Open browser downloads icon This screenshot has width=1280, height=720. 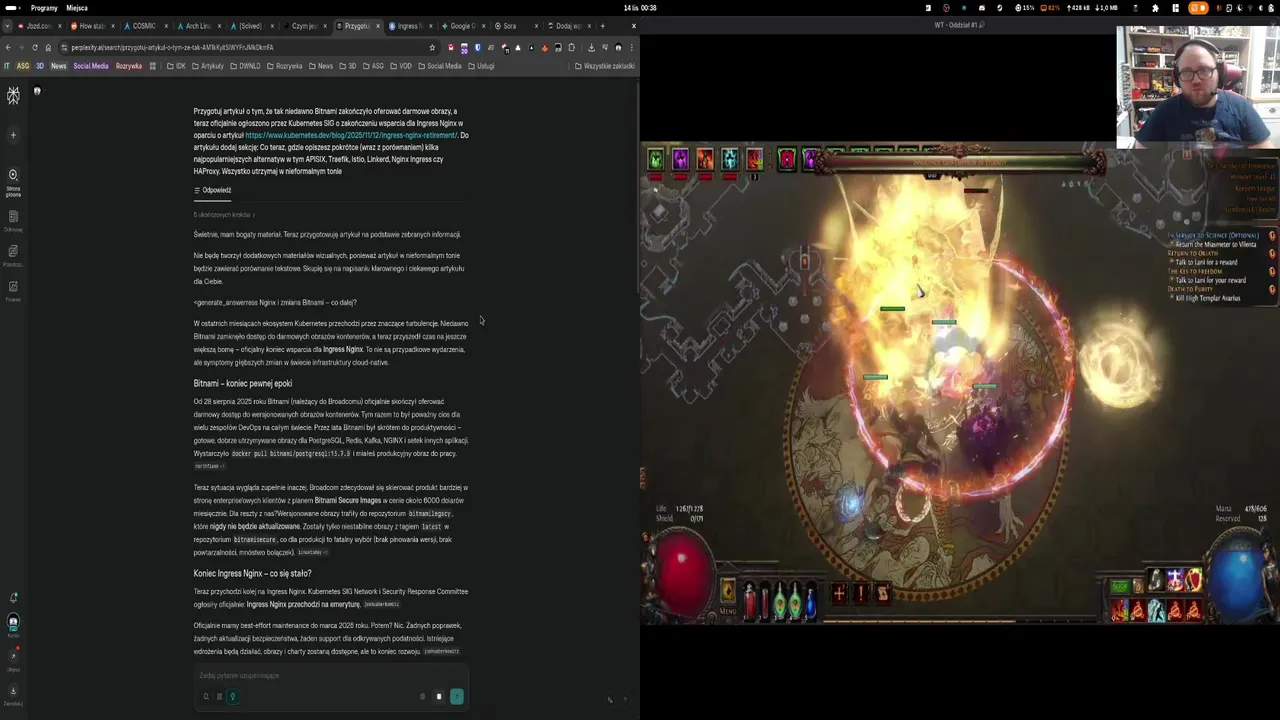pyautogui.click(x=591, y=47)
